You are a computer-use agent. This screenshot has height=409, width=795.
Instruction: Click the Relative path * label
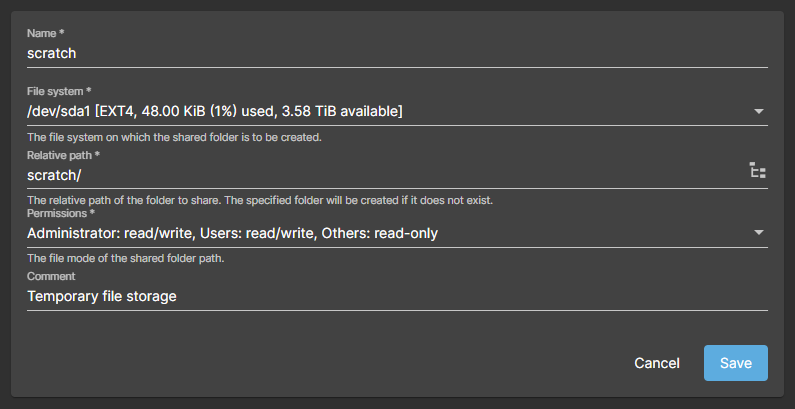[x=63, y=155]
